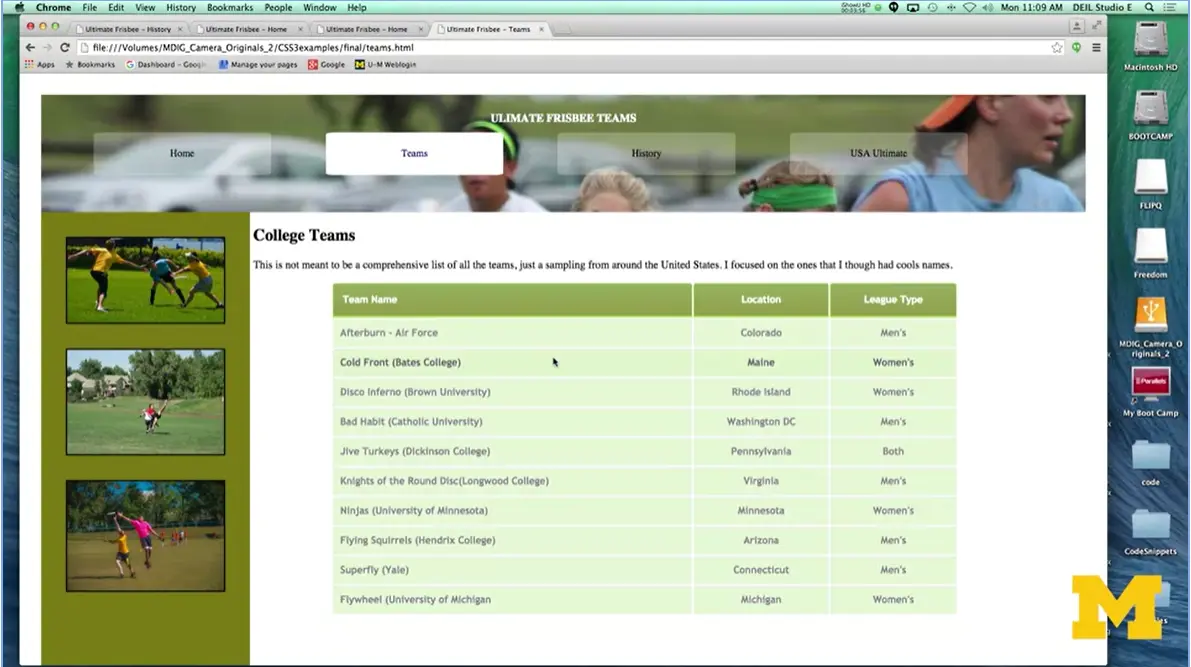Click the bookmark star in the address bar
This screenshot has width=1191, height=667.
click(1058, 47)
